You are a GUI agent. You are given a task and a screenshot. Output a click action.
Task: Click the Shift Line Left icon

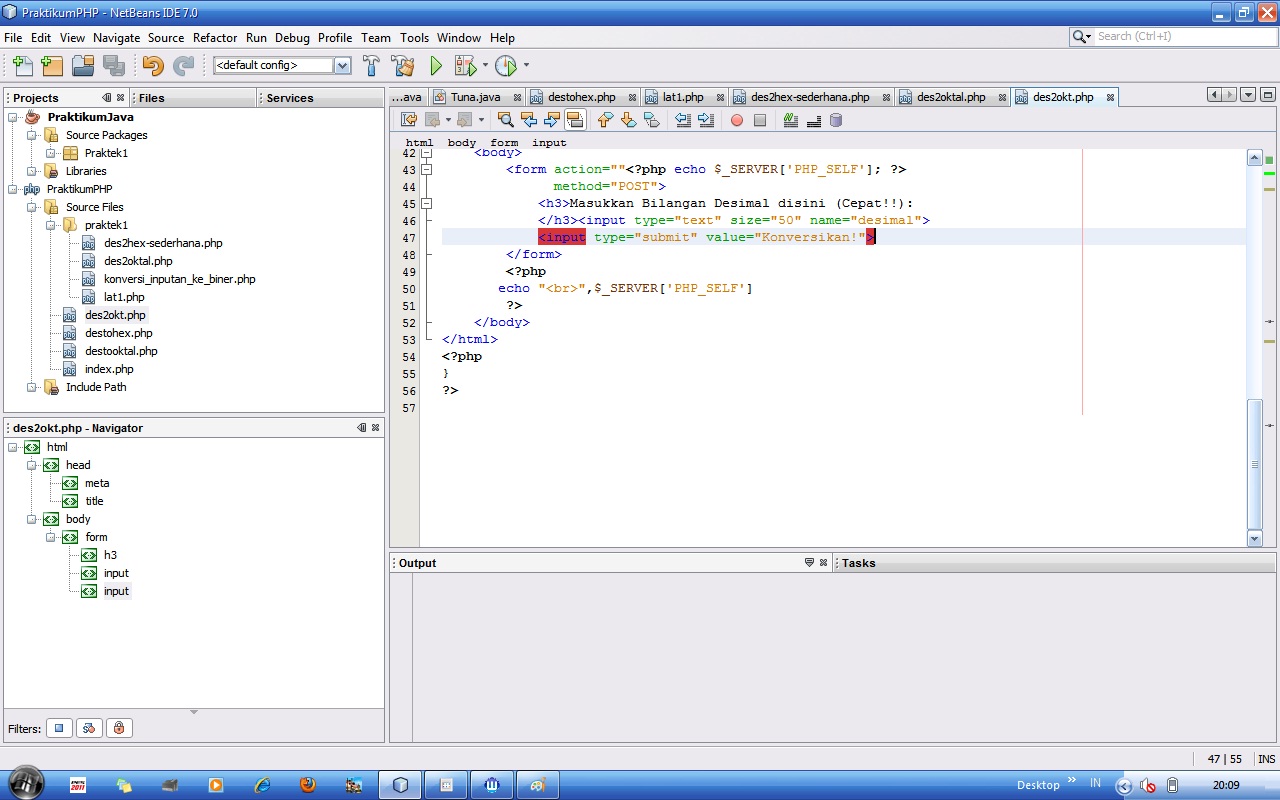tap(683, 120)
